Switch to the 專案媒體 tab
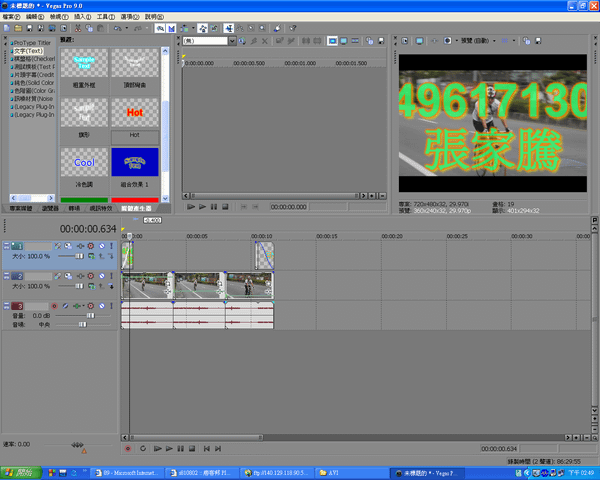 click(x=21, y=208)
